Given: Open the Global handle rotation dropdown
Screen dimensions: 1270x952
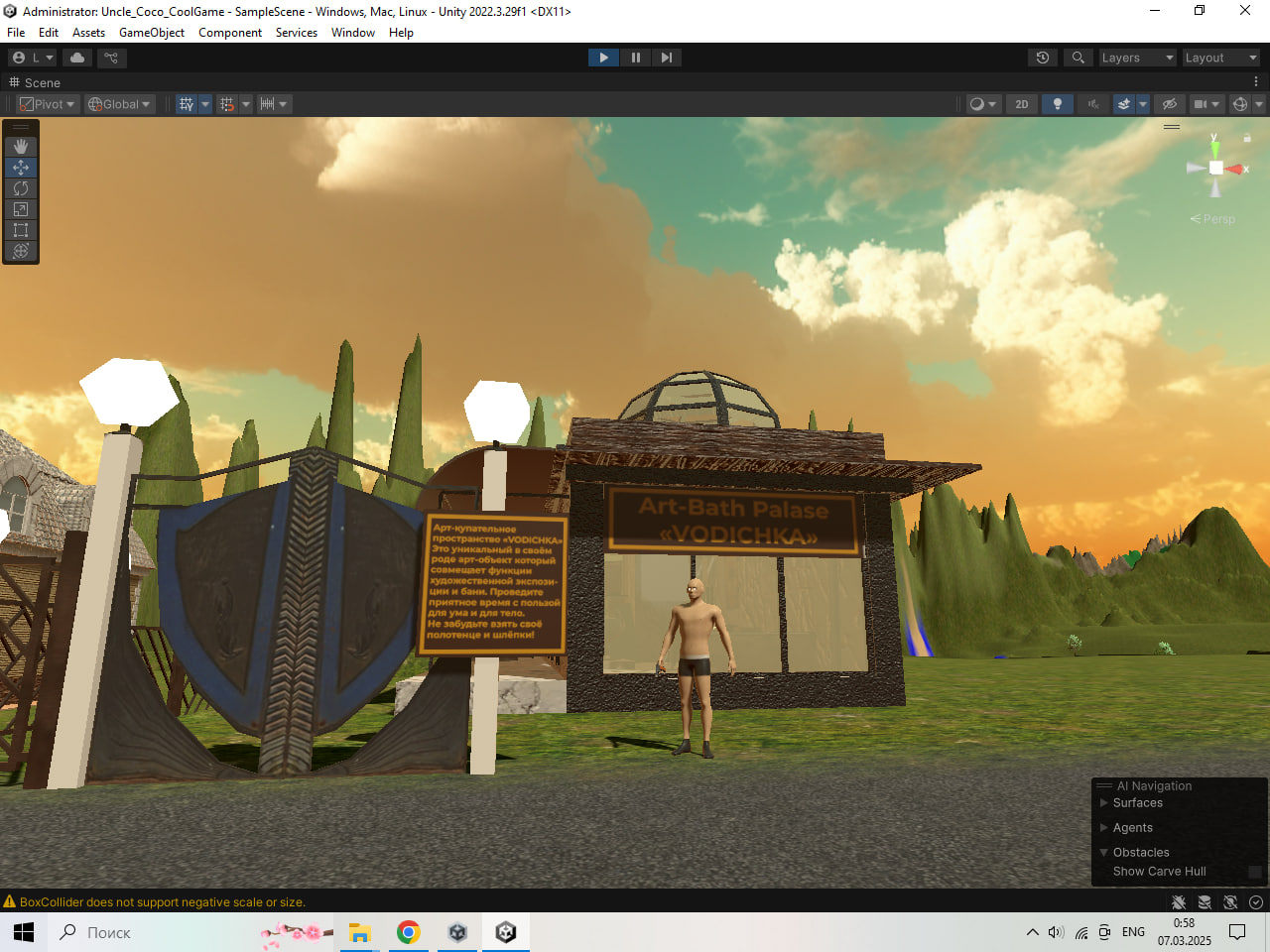Looking at the screenshot, I should [120, 104].
